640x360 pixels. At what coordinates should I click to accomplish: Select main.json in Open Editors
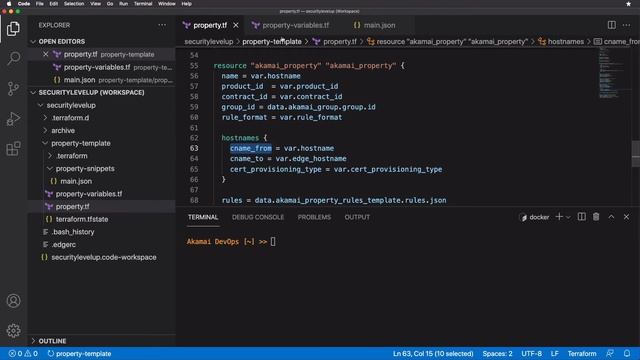pos(101,80)
